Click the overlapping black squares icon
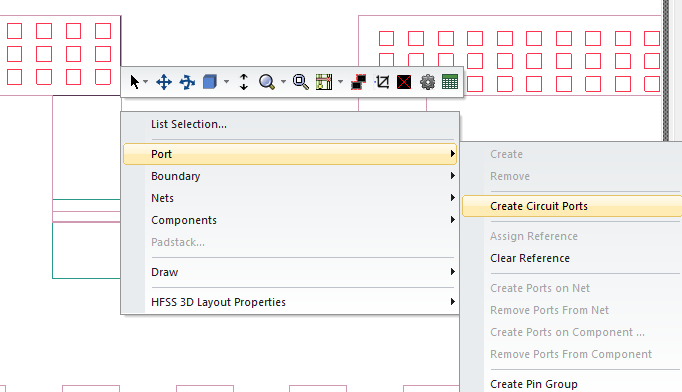This screenshot has width=682, height=392. pos(358,82)
